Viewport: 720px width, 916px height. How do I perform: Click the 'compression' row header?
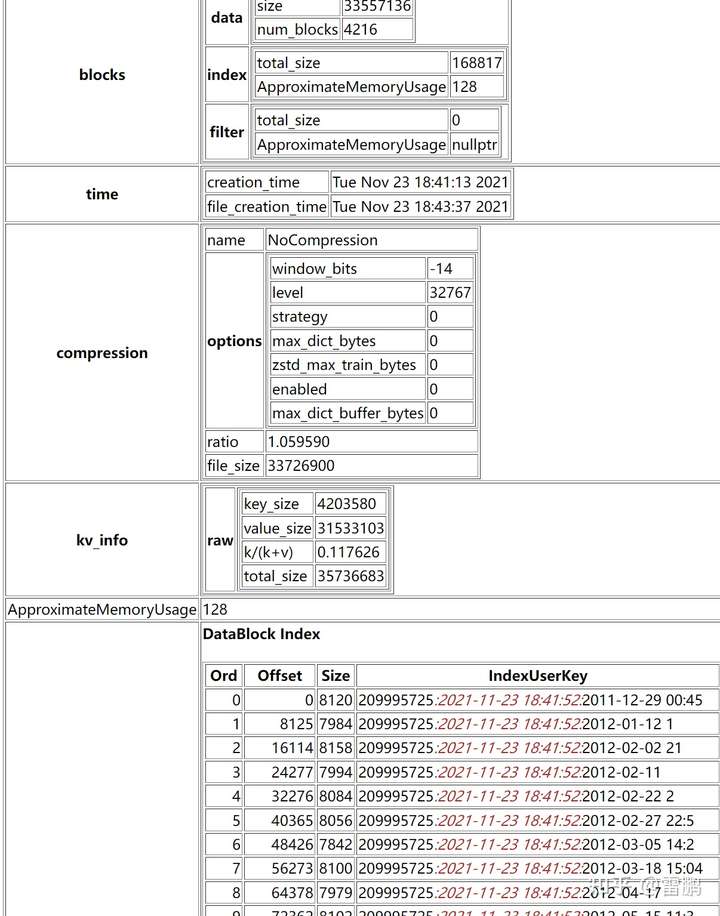tap(102, 353)
